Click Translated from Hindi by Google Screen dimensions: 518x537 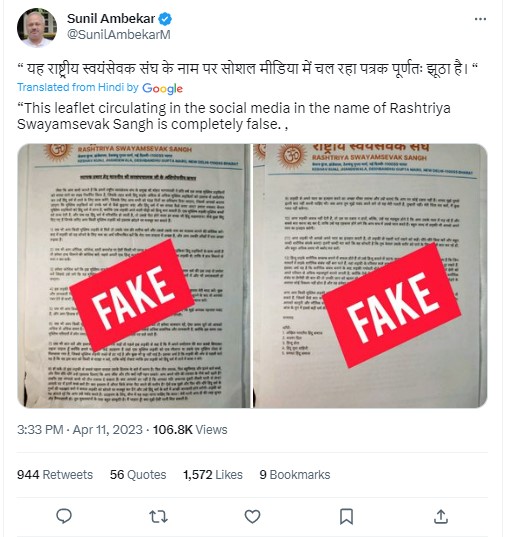pyautogui.click(x=100, y=88)
